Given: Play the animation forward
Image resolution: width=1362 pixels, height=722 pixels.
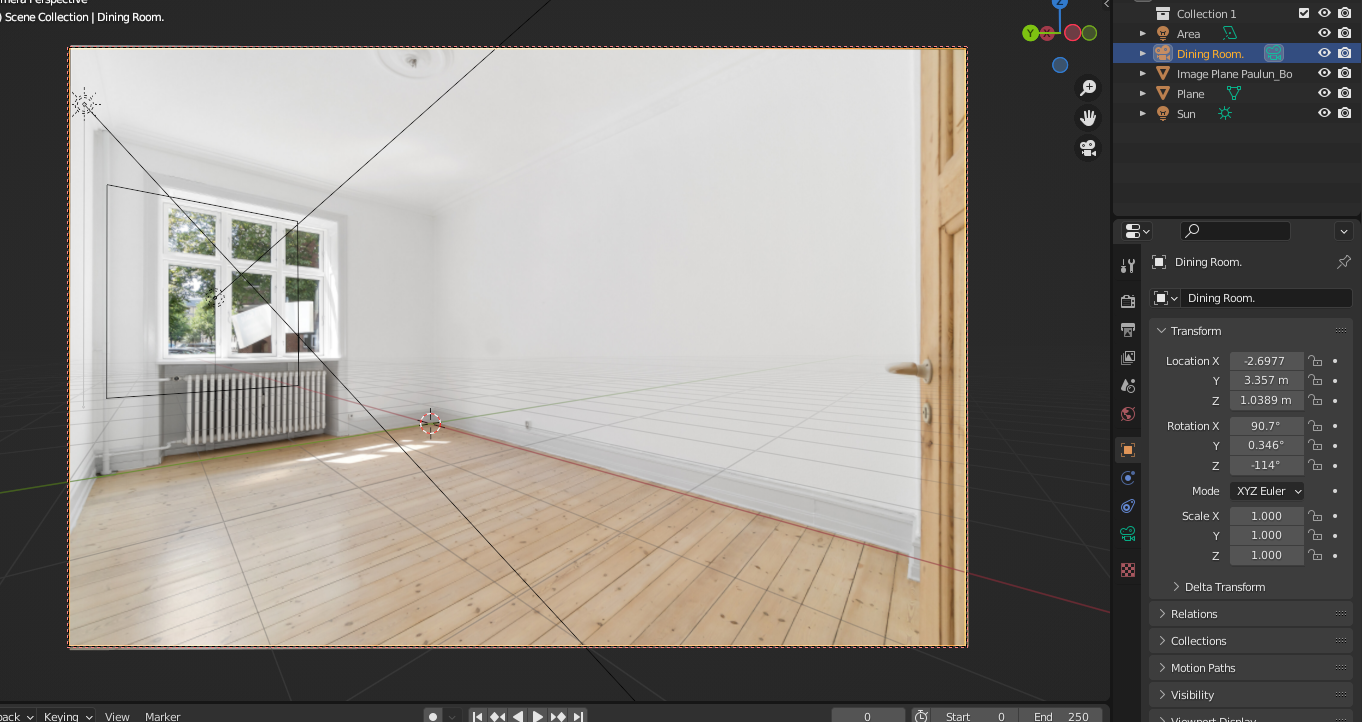Looking at the screenshot, I should coord(538,716).
